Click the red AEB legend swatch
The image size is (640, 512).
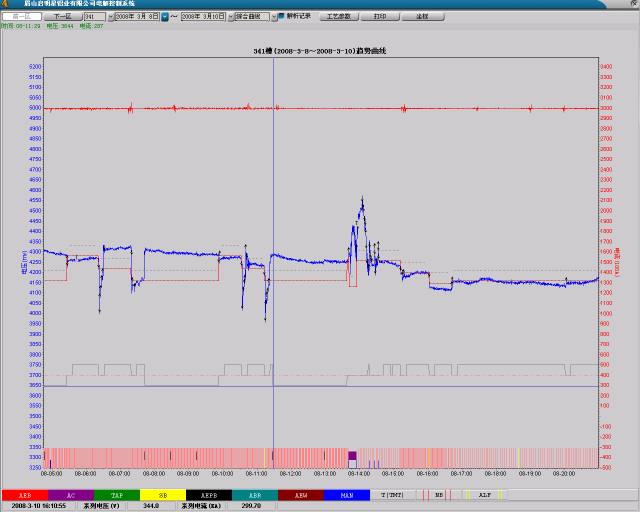[x=23, y=495]
